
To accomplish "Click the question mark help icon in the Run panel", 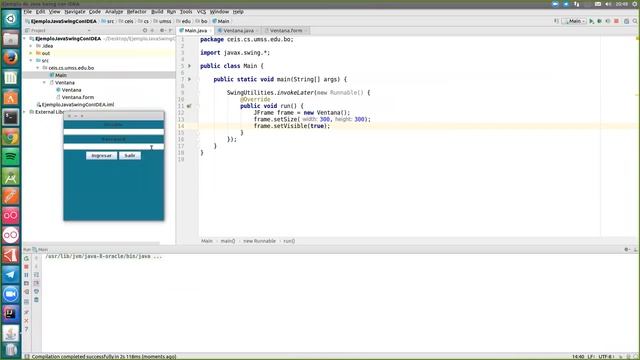I will tap(27, 329).
